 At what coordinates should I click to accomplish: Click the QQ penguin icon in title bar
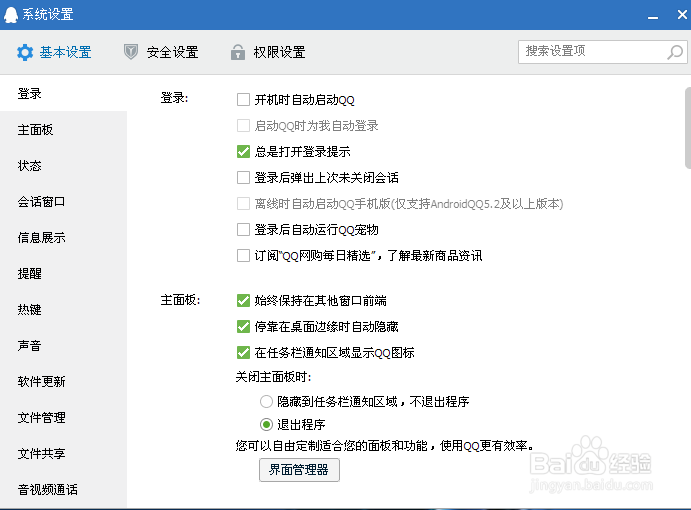coord(11,15)
